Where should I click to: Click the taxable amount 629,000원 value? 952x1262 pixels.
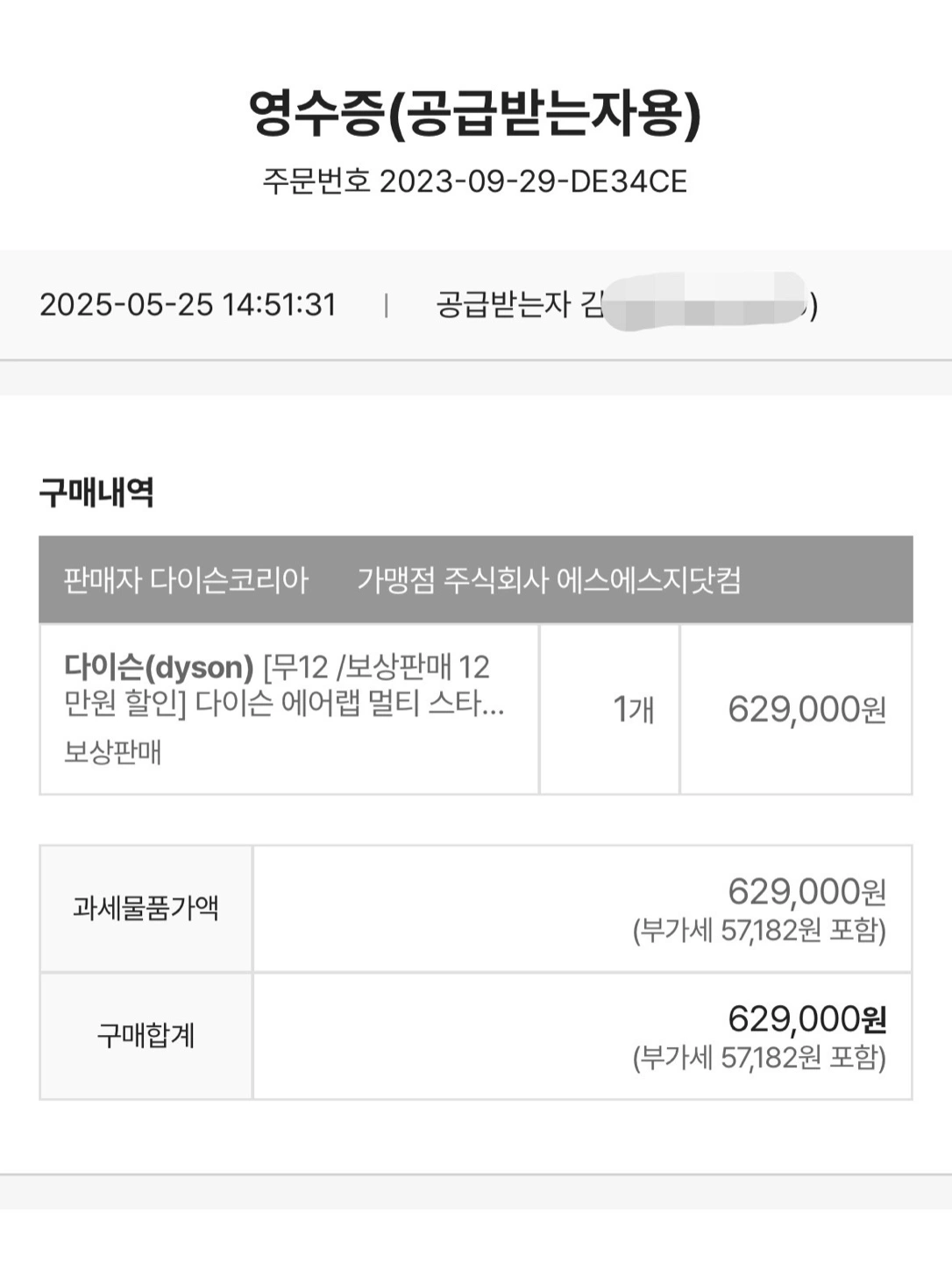(x=806, y=891)
